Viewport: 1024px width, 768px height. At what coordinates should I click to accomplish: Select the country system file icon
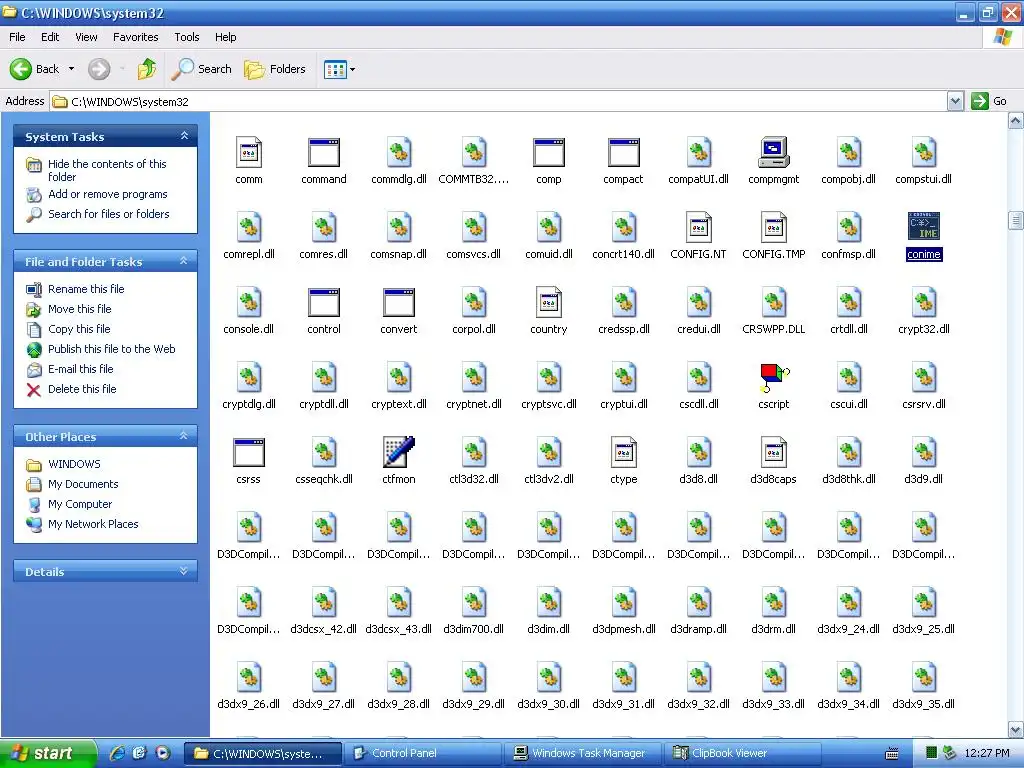[549, 302]
